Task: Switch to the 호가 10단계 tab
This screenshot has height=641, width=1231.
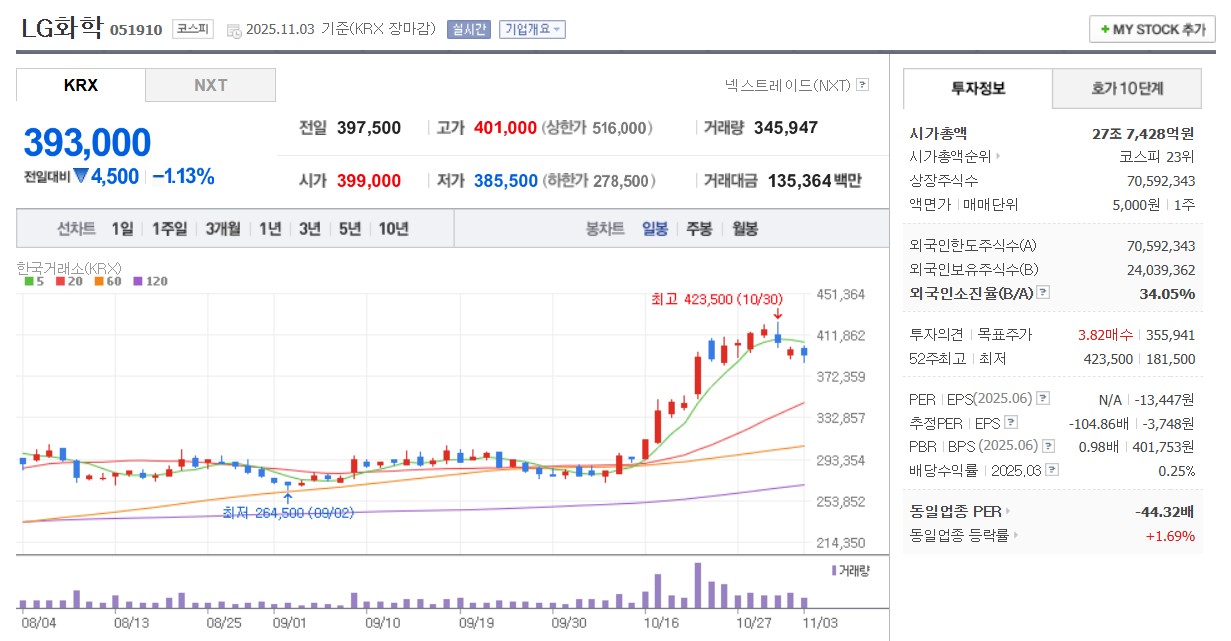Action: [x=1126, y=89]
